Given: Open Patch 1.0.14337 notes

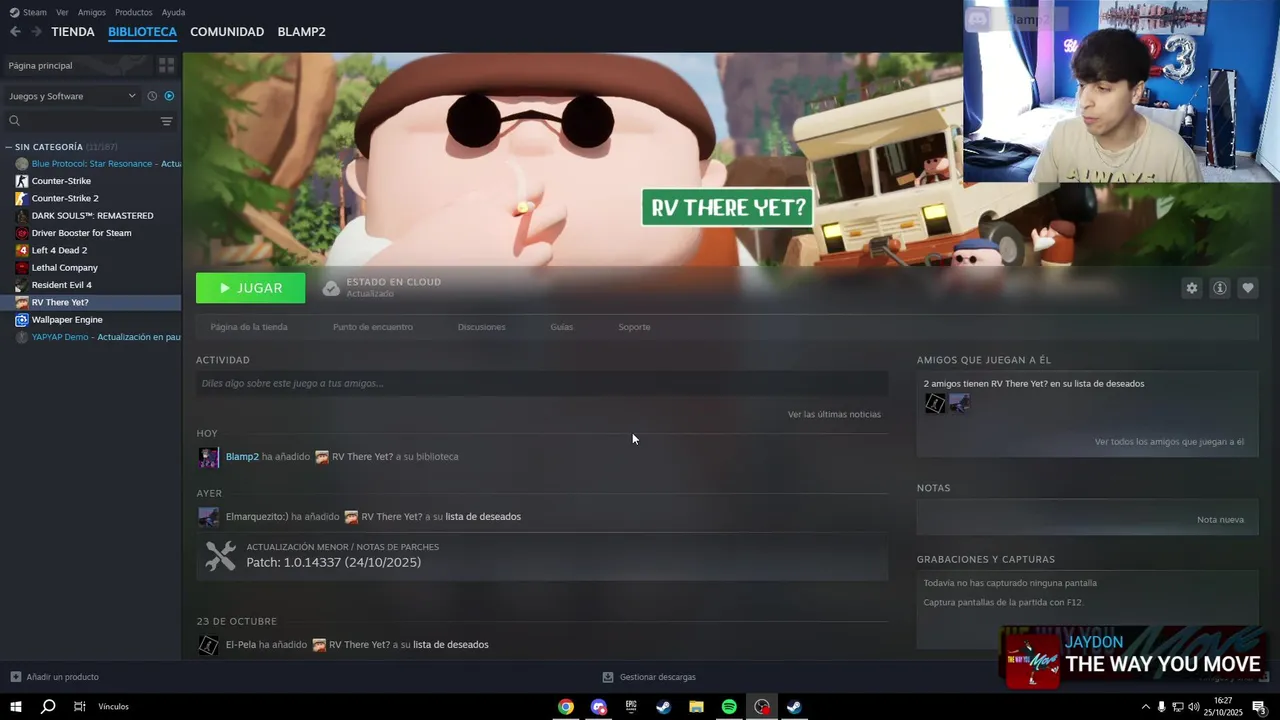Looking at the screenshot, I should tap(542, 556).
